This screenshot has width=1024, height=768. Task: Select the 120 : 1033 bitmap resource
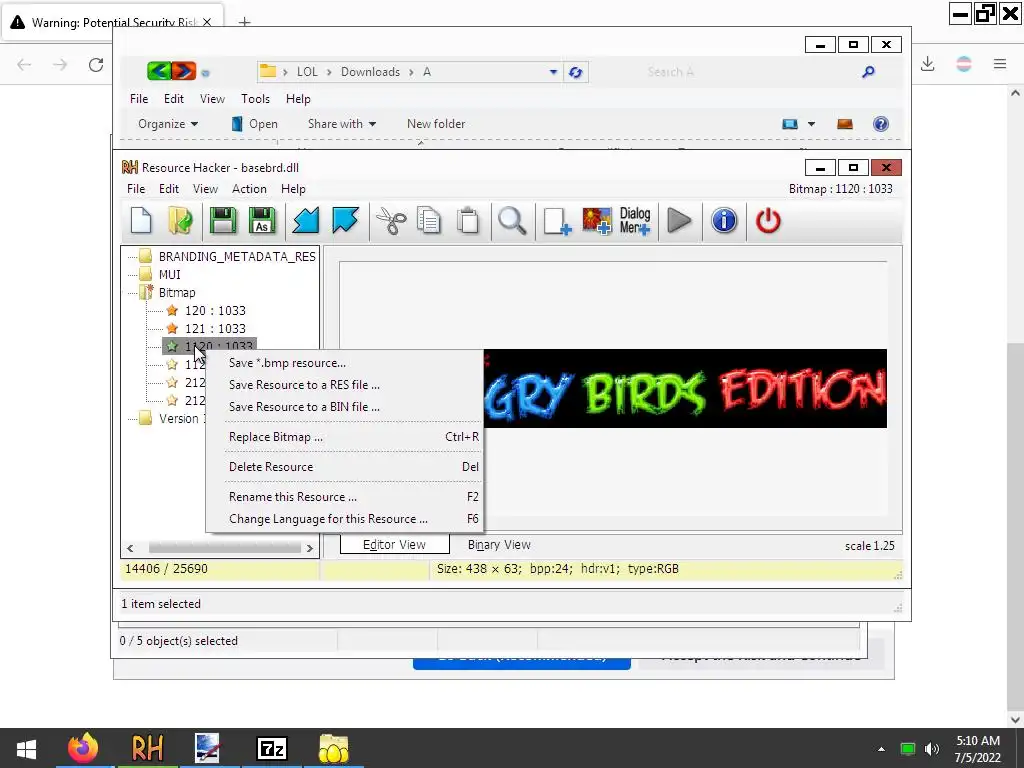(215, 310)
